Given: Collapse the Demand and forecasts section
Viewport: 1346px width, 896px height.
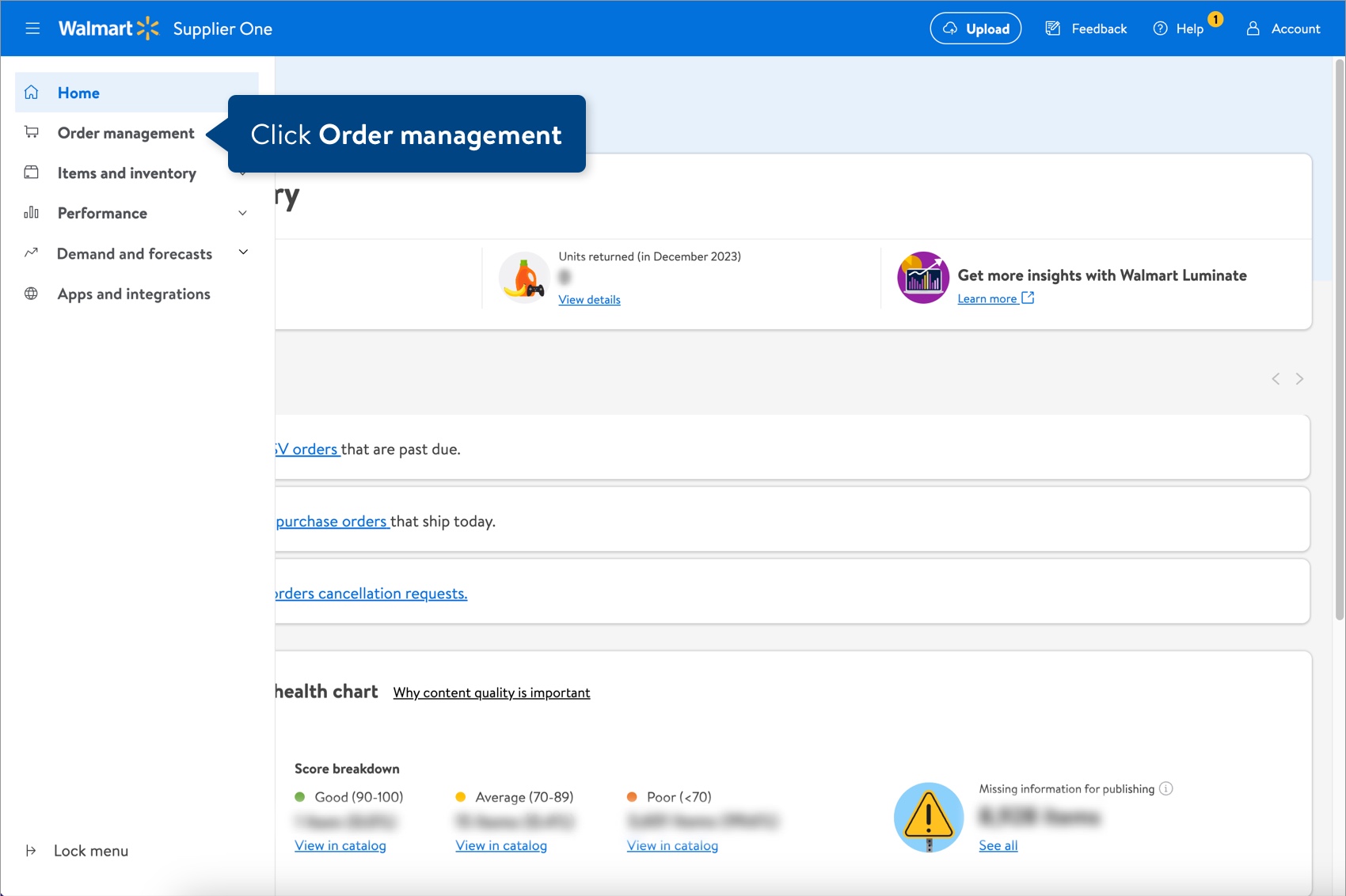Looking at the screenshot, I should pyautogui.click(x=243, y=252).
